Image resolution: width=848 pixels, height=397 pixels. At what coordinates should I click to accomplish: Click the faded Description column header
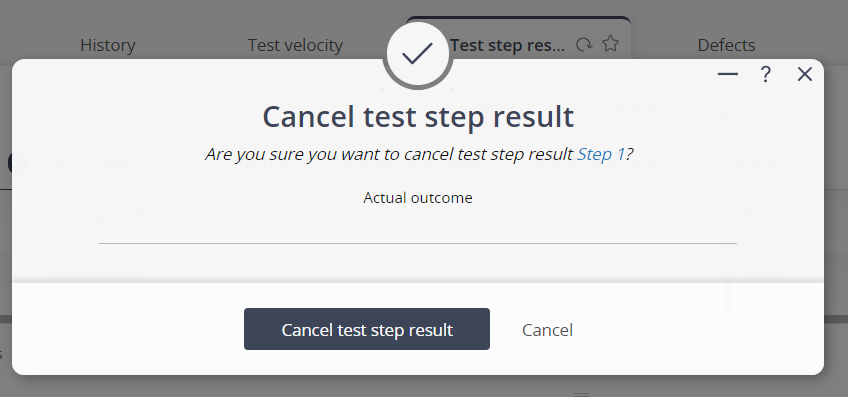coord(89,164)
